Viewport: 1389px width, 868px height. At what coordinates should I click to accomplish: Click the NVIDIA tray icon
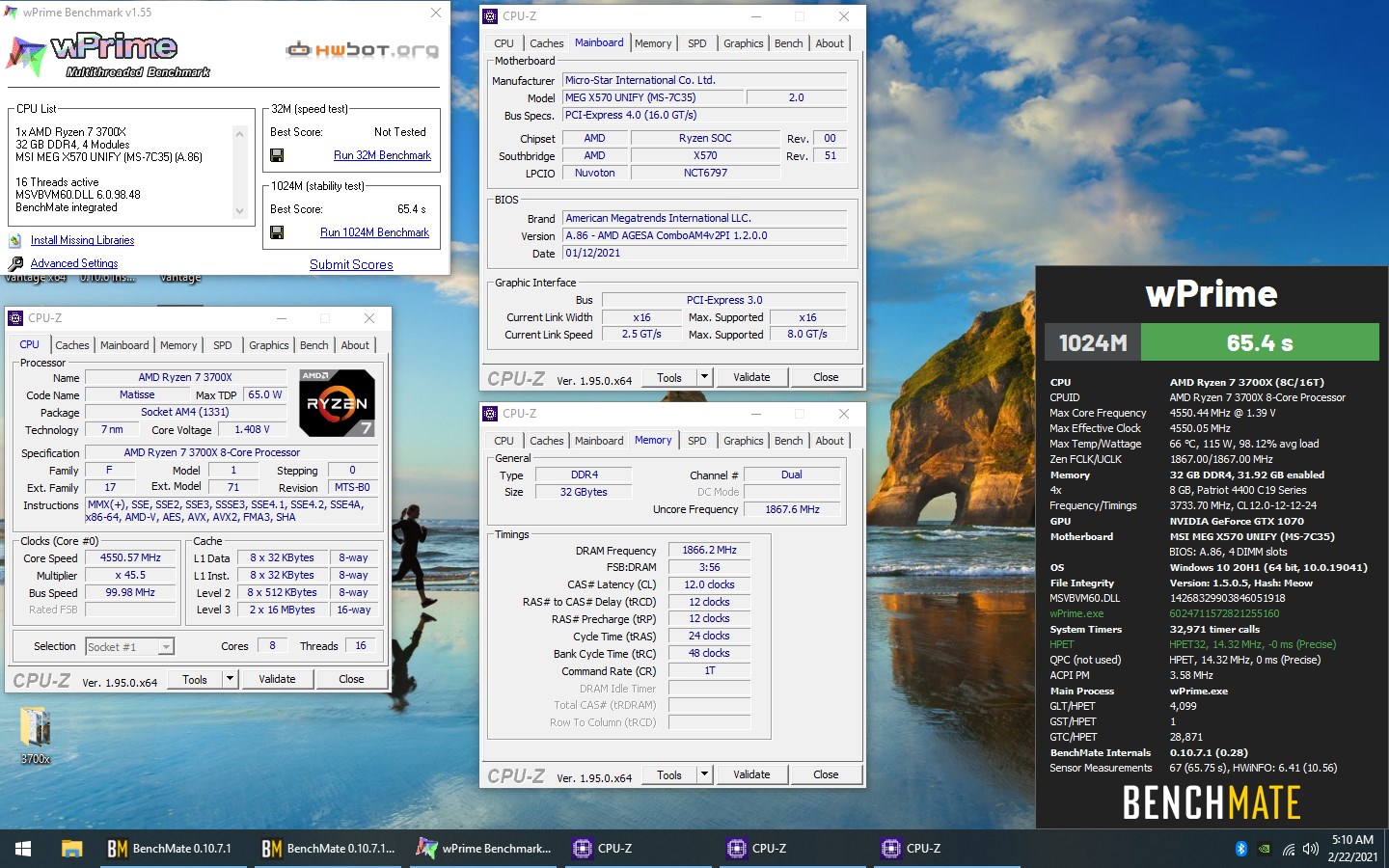coord(1265,849)
